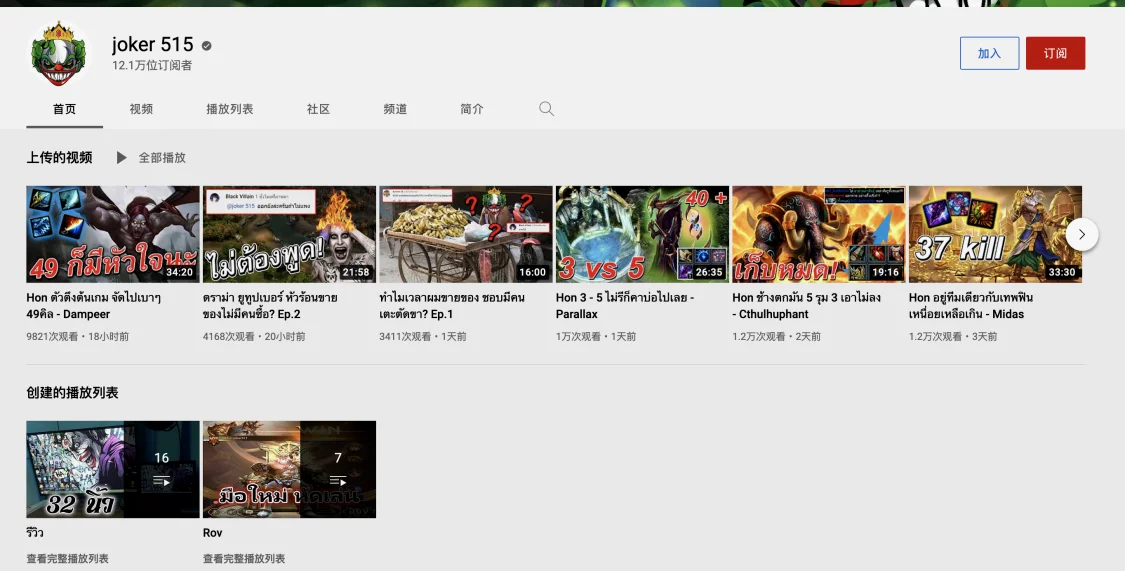Click the Rov playlist title
The image size is (1125, 571).
(212, 533)
